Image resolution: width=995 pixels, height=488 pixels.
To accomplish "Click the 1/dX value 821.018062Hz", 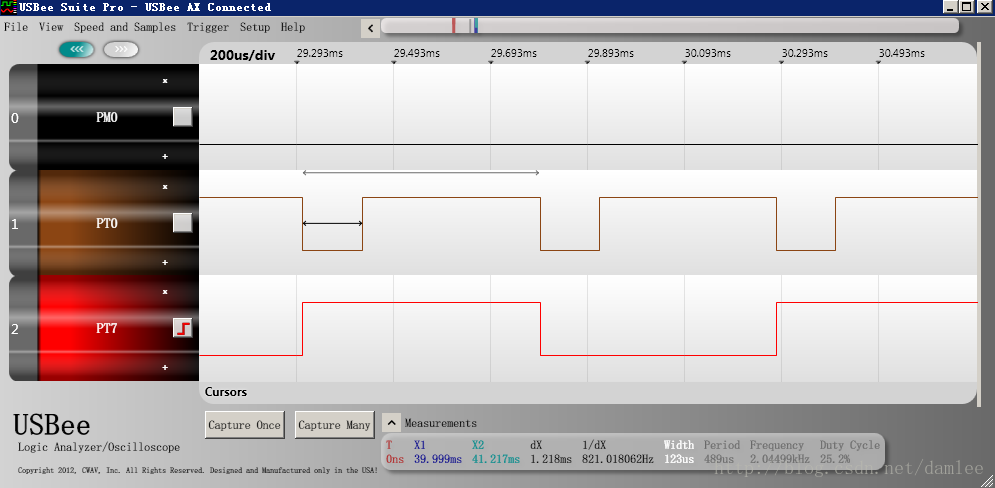I will (617, 459).
